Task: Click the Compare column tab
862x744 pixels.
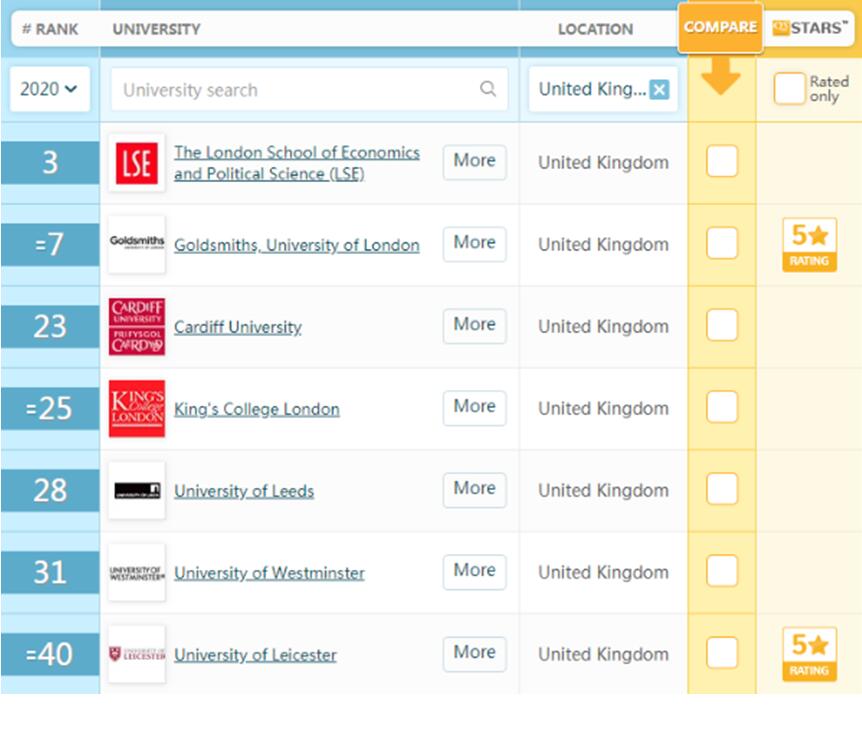Action: pos(720,27)
